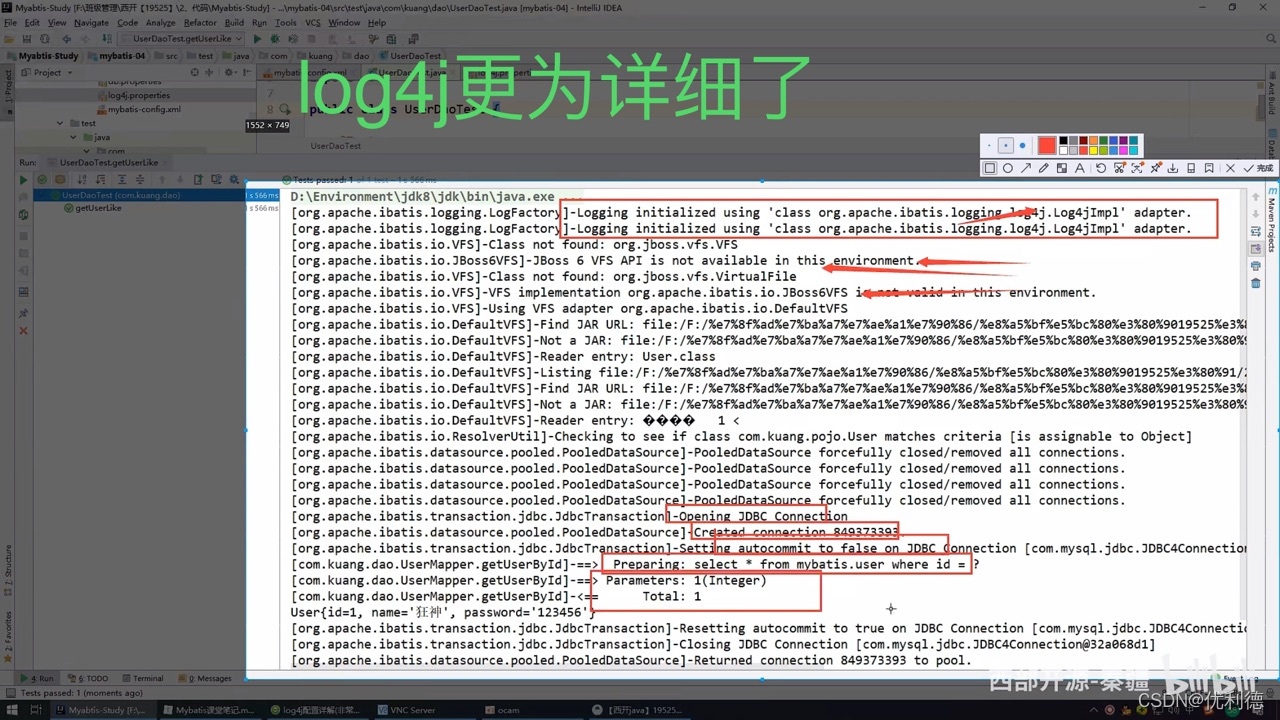Close Run tab with red X icon
The height and width of the screenshot is (720, 1280).
(x=23, y=331)
